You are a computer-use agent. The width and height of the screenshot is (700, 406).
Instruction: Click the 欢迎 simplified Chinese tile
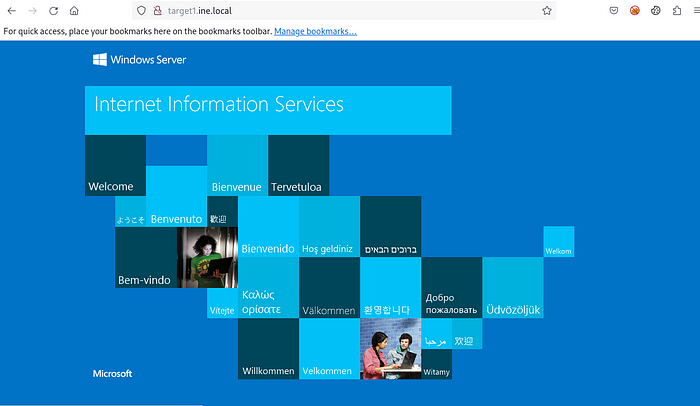tap(467, 334)
